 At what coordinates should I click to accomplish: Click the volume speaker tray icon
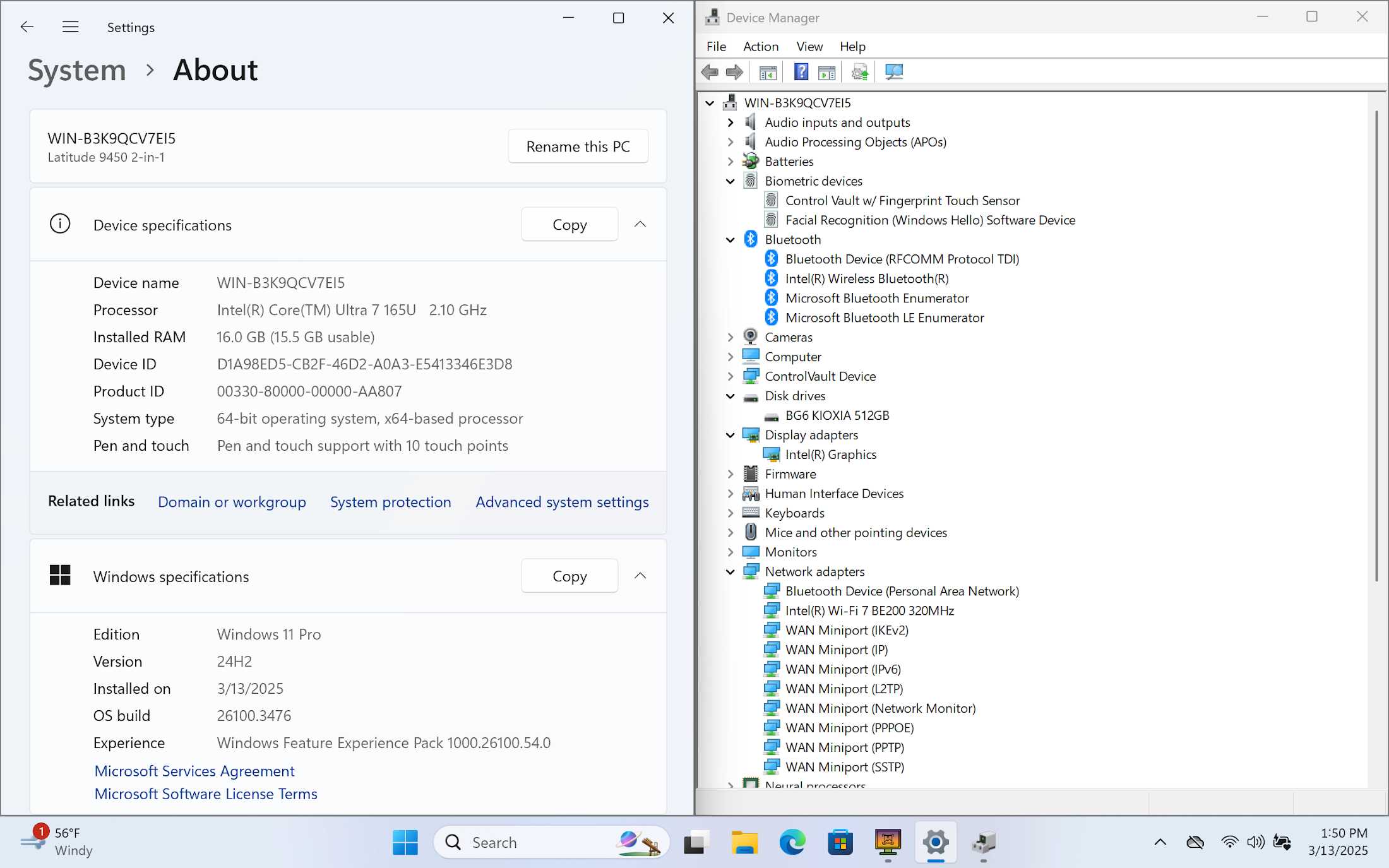[x=1256, y=842]
